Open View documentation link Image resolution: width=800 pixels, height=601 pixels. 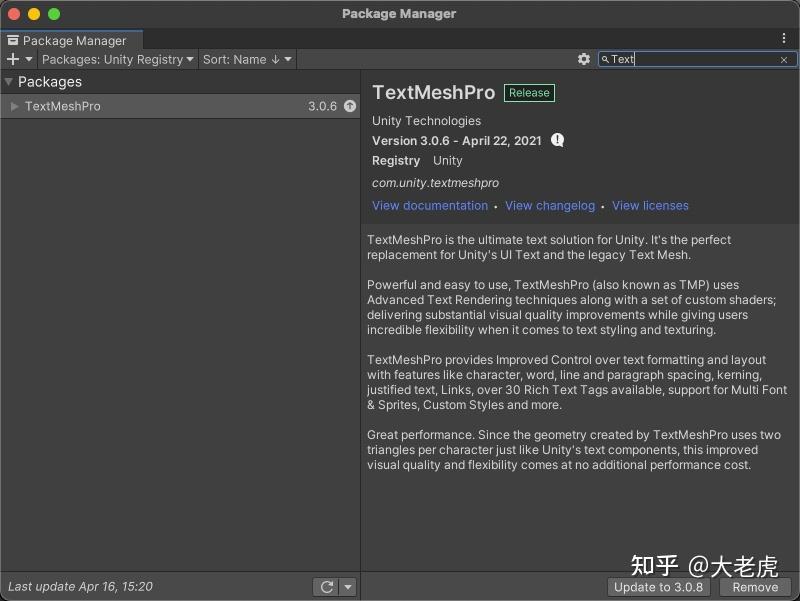coord(430,205)
